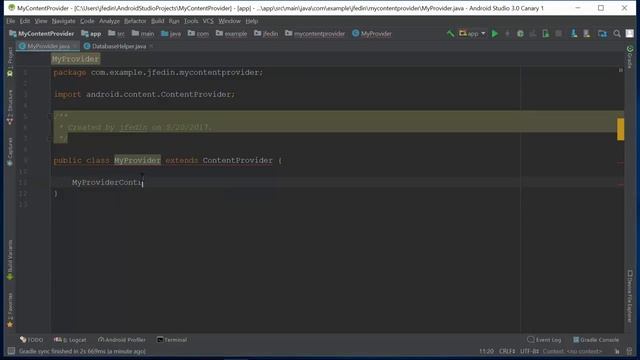Click the red error stripe at class line
This screenshot has width=640, height=360.
tap(620, 163)
